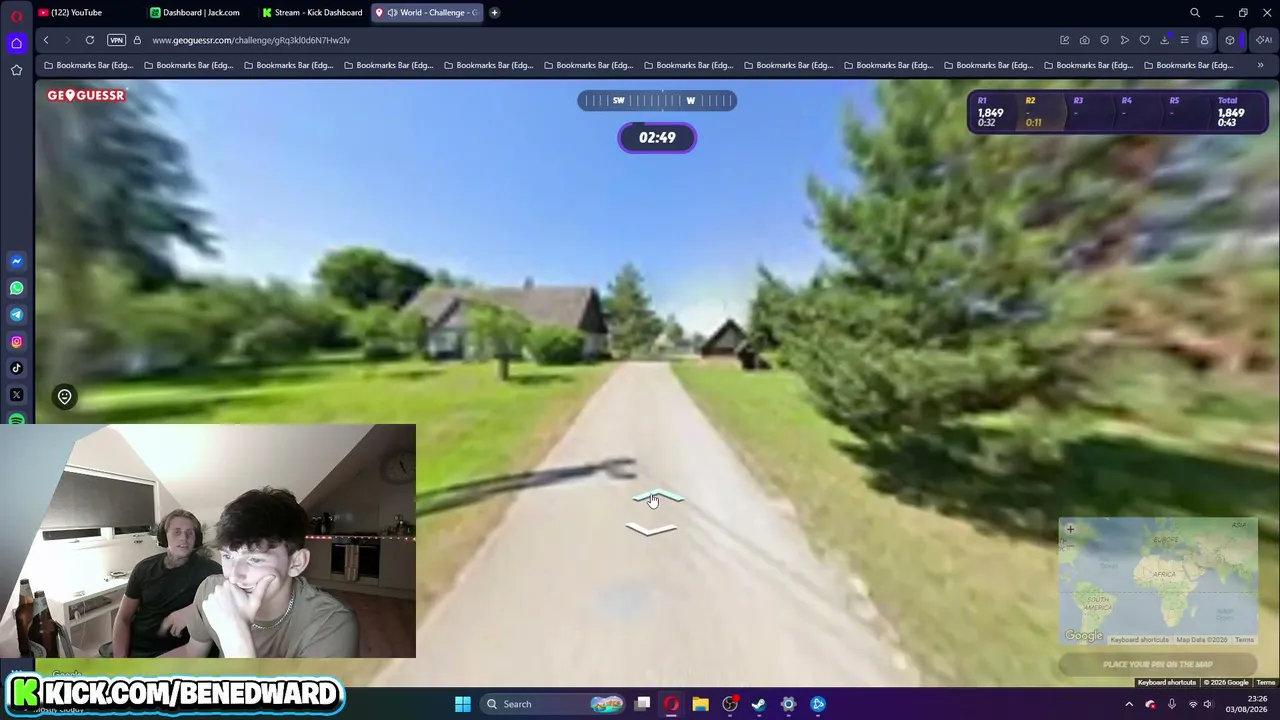
Task: Open the emote smiley button
Action: point(64,397)
